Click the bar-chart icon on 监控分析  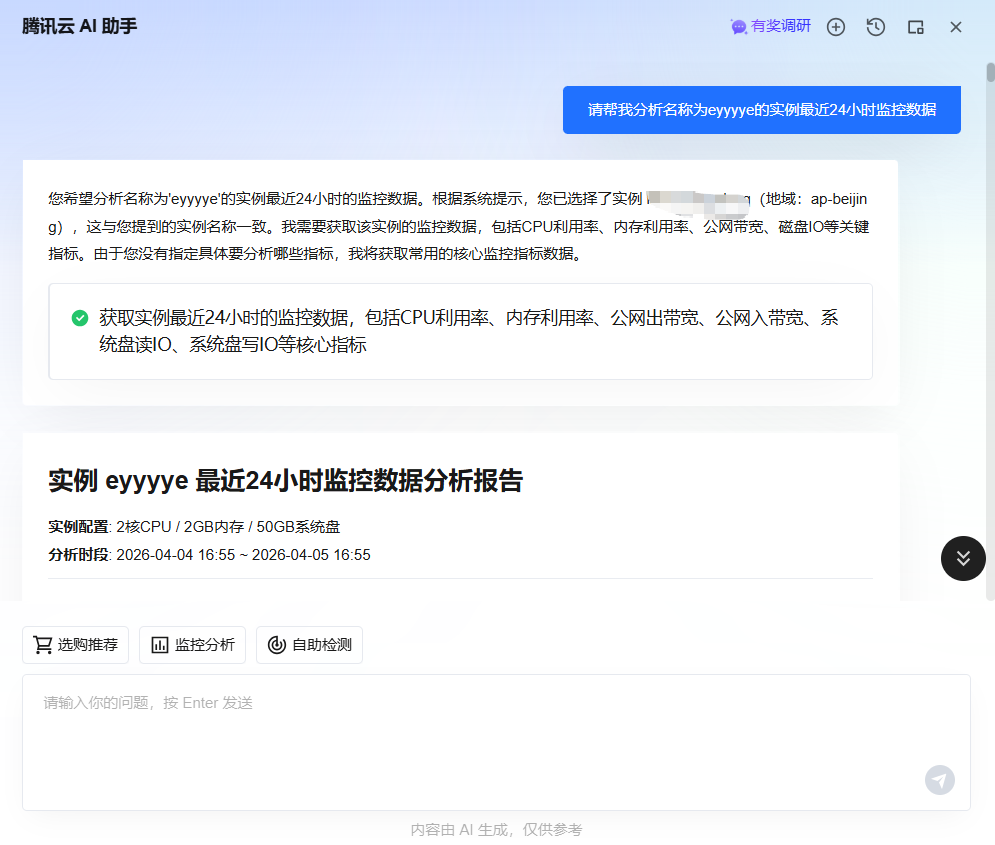pos(161,645)
